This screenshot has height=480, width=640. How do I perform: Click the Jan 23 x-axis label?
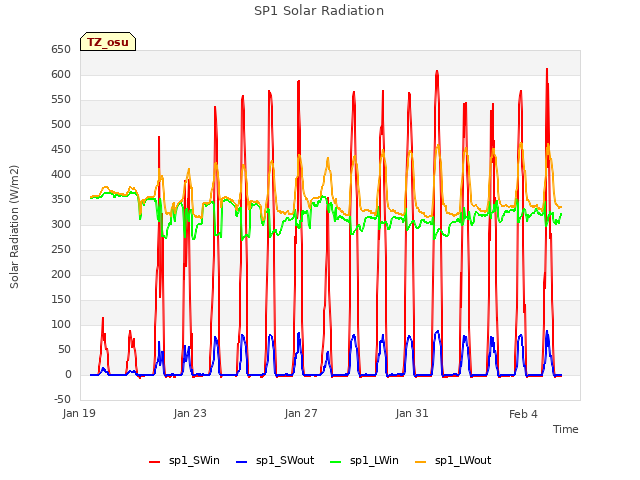[190, 413]
